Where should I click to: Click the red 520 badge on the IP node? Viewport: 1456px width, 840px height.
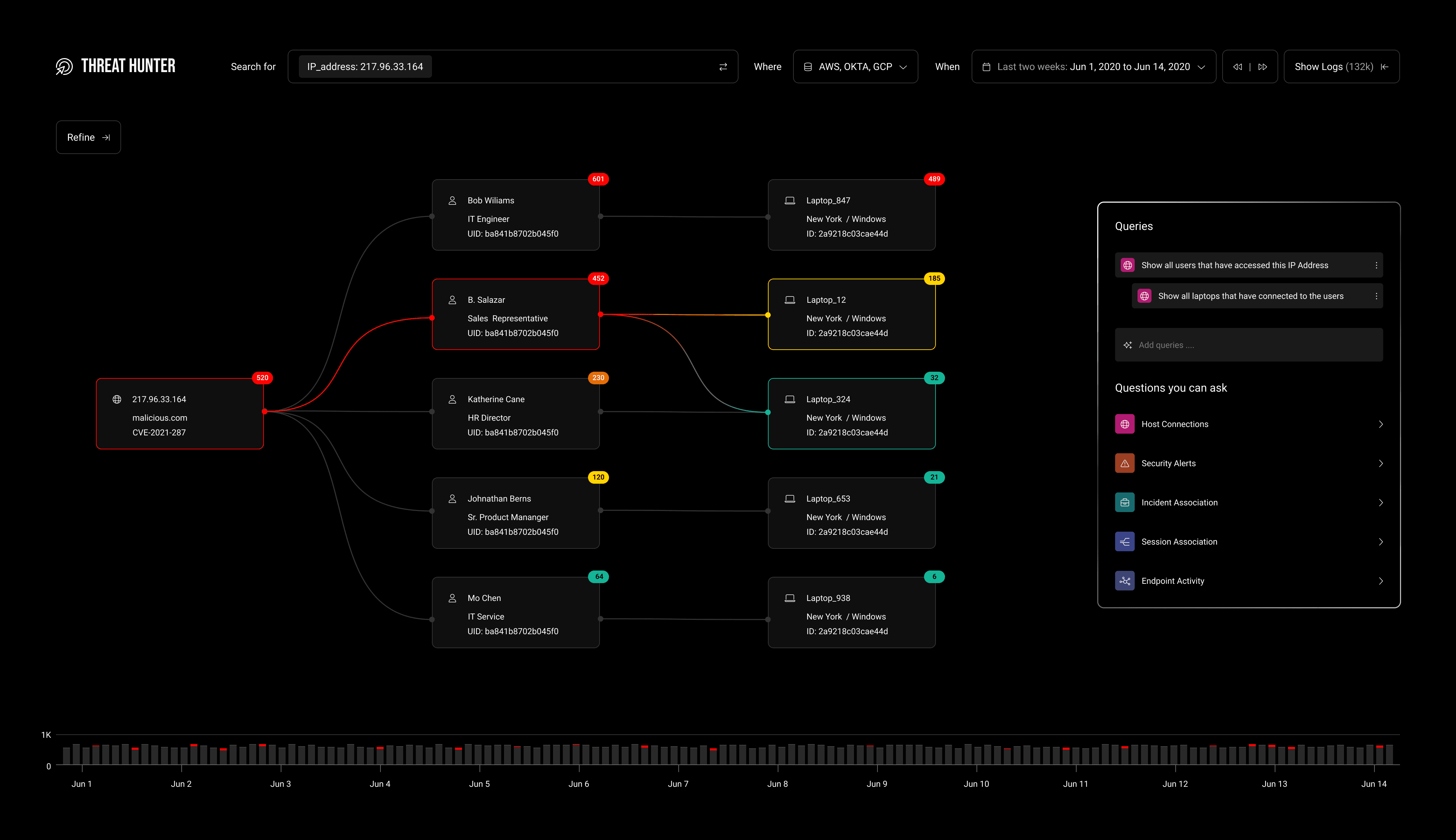262,378
